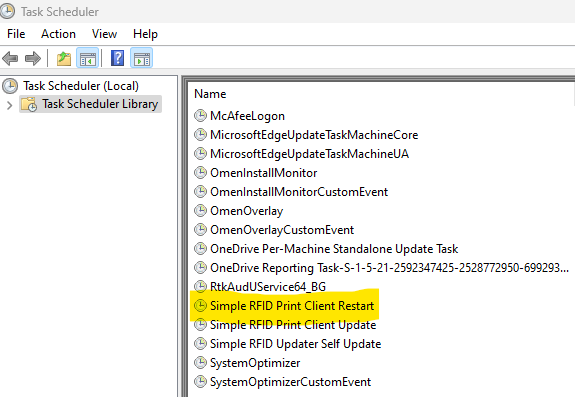Select Task Scheduler (Local) in the tree
Viewport: 575px width, 397px height.
click(81, 86)
